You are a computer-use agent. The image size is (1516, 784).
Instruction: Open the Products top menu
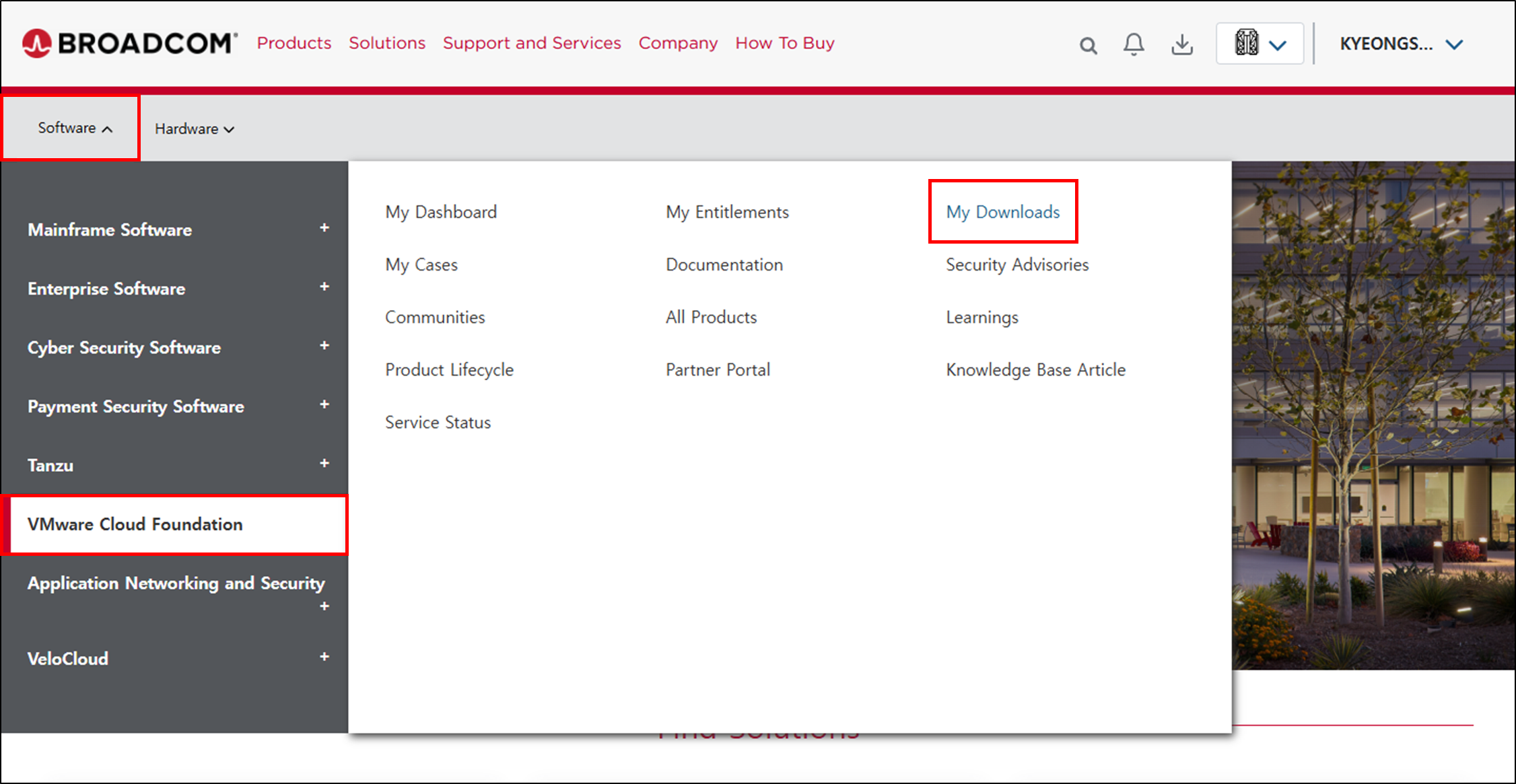(294, 43)
